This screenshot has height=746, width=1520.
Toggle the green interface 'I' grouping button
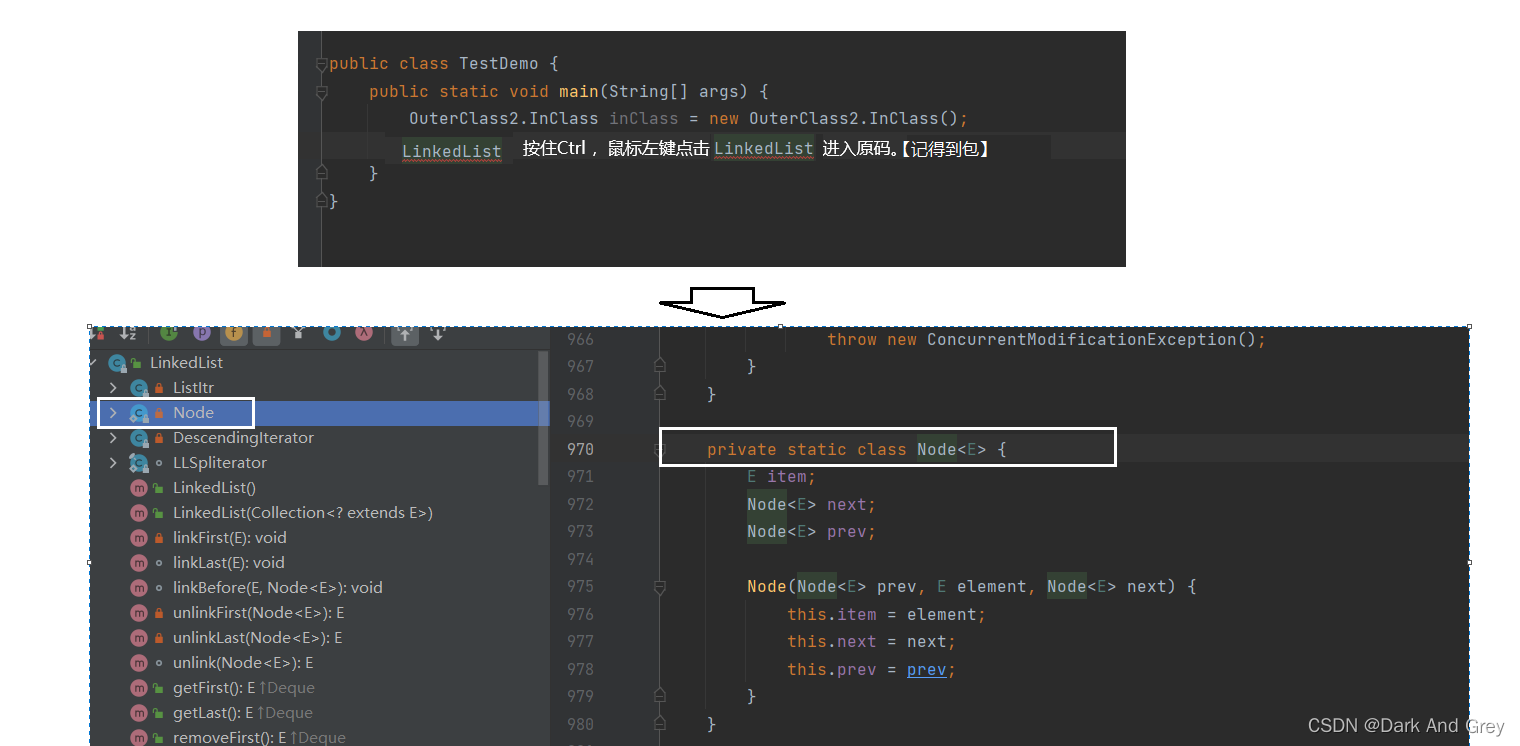170,333
